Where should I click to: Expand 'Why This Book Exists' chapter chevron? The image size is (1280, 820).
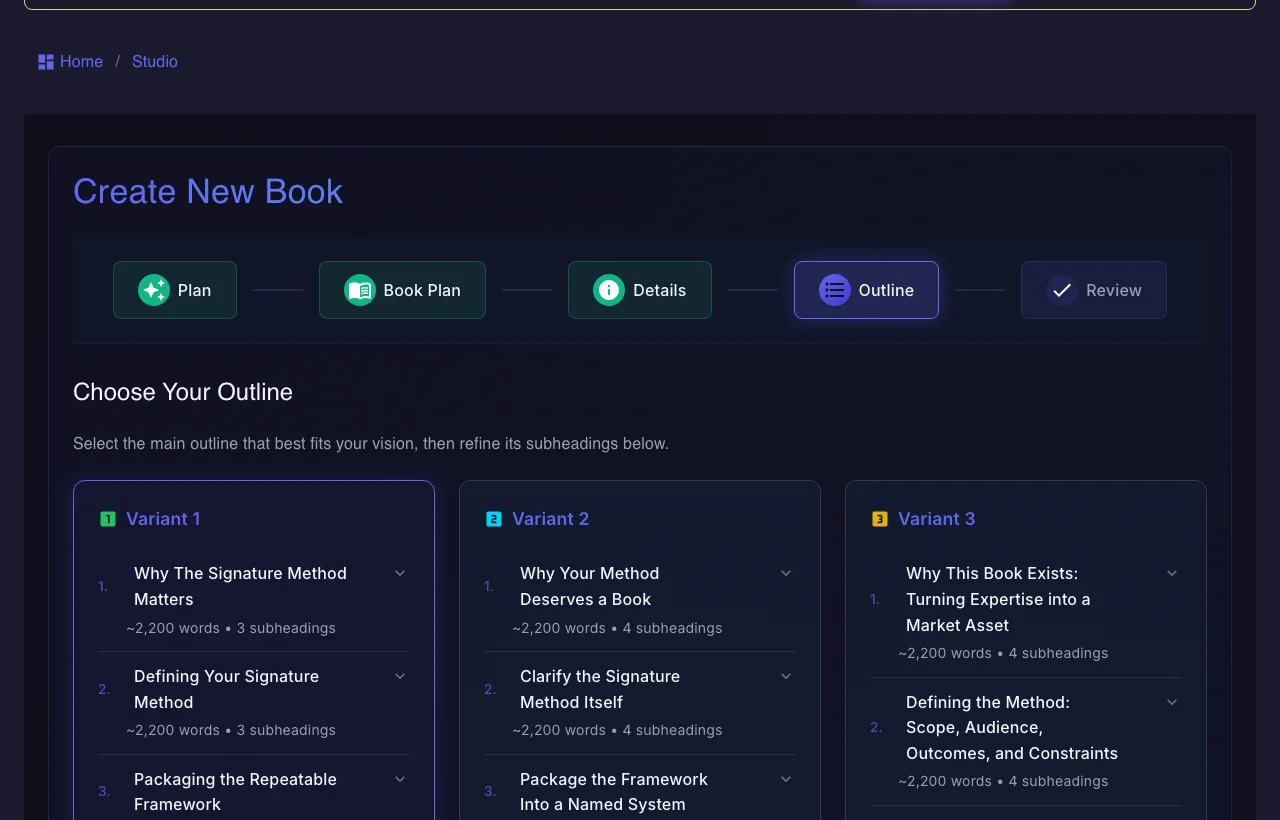click(1172, 573)
